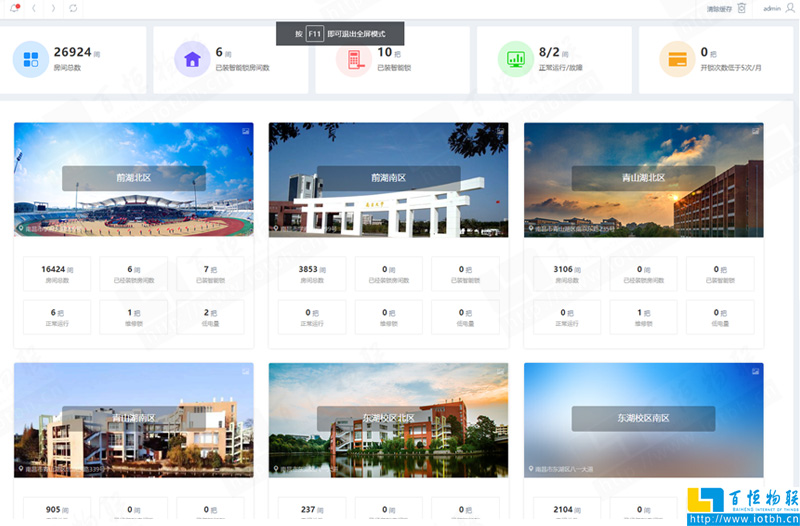The image size is (800, 526).
Task: Click the 16424 room total cell
Action: [57, 274]
